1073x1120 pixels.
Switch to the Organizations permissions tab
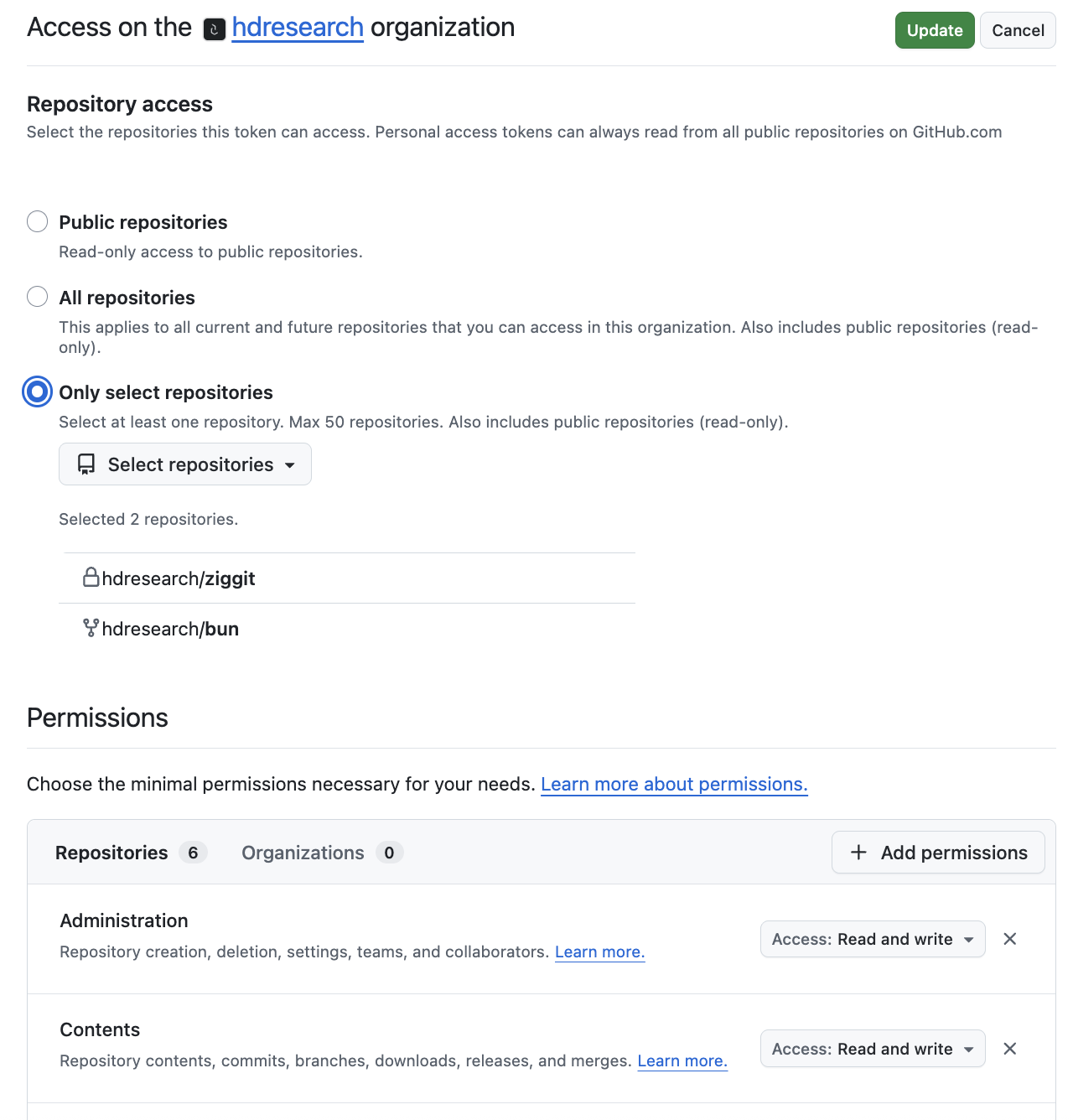click(x=303, y=852)
